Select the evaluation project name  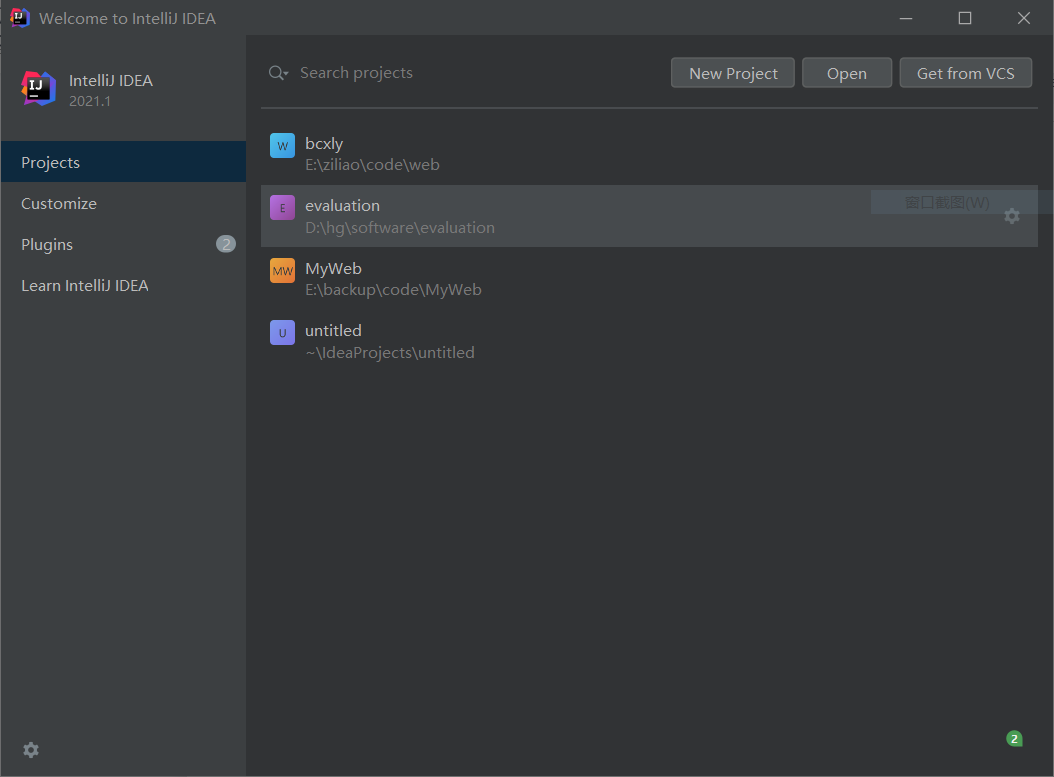point(343,206)
